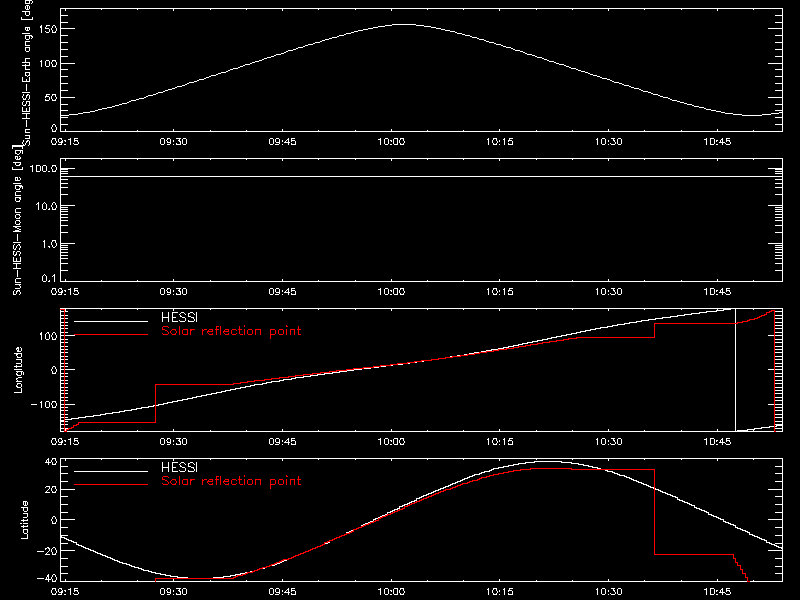
Task: Click 10:15 time label under Moon angle plot
Action: 499,292
